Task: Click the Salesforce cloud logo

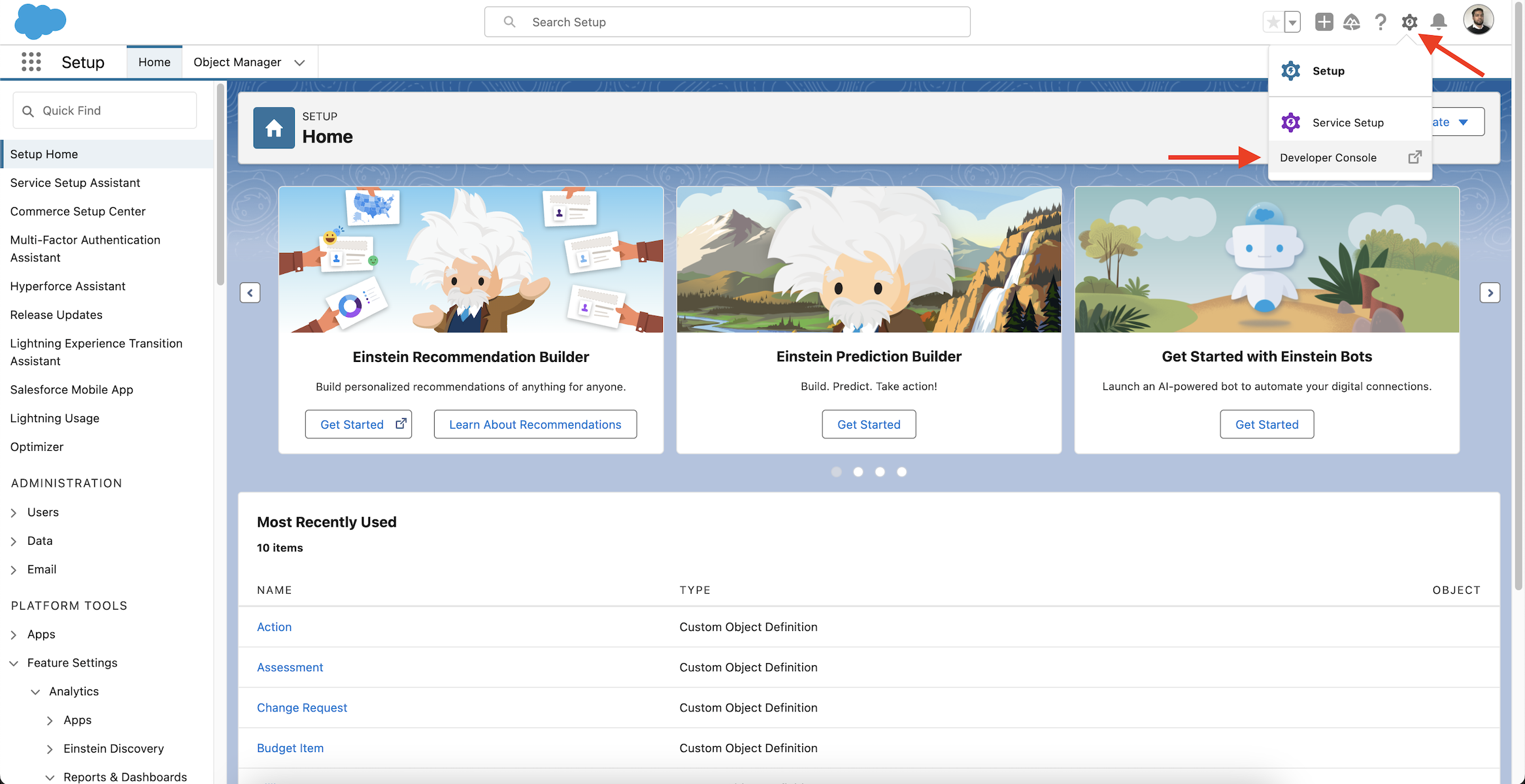Action: [x=40, y=22]
